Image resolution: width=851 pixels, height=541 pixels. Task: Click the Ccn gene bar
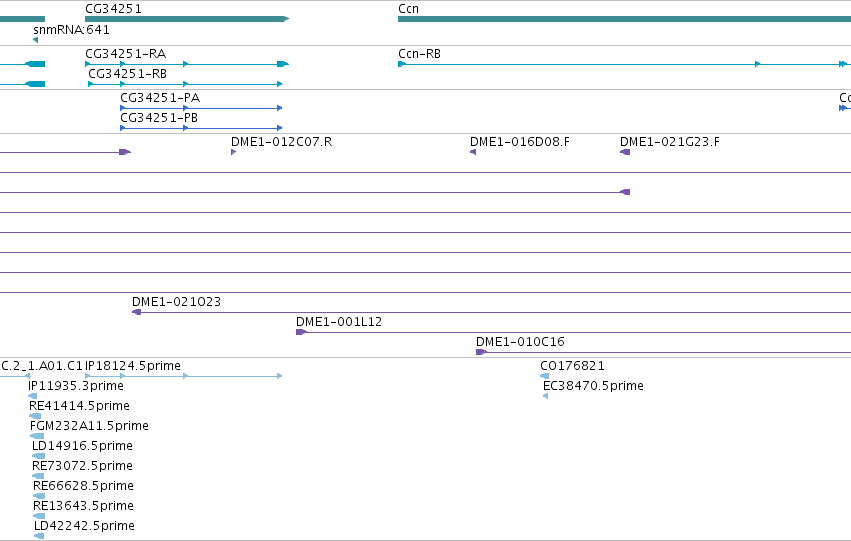coord(624,19)
